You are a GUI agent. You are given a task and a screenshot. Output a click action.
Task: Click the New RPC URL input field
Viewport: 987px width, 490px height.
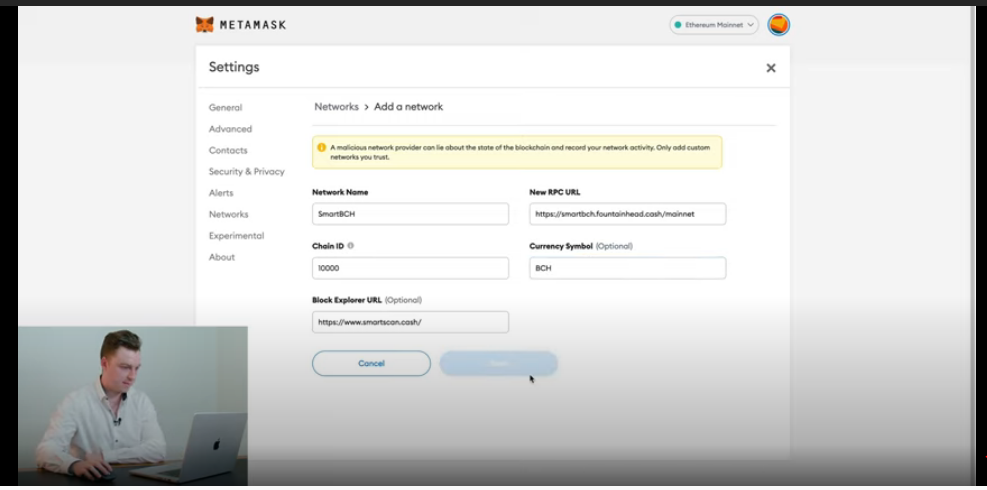[x=628, y=214]
